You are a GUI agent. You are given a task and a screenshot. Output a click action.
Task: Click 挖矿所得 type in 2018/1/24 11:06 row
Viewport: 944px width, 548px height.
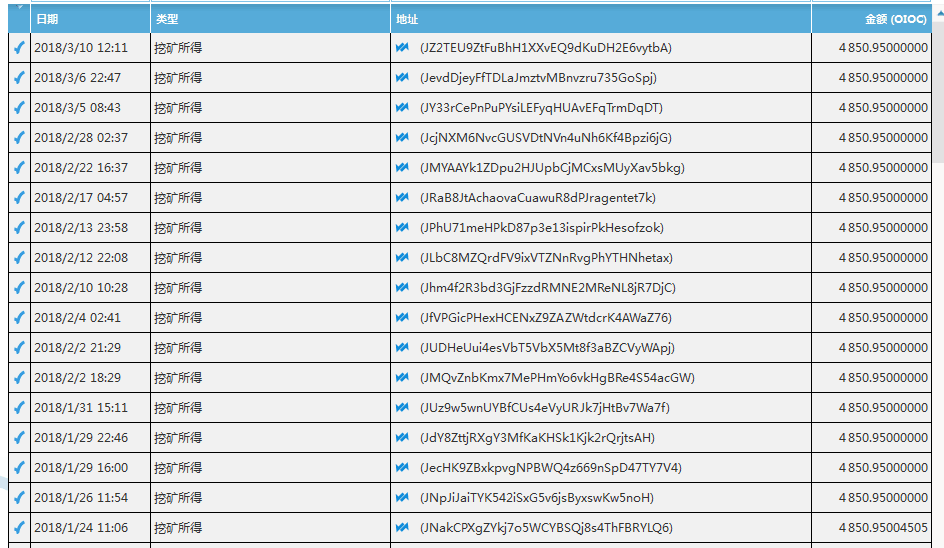coord(178,528)
